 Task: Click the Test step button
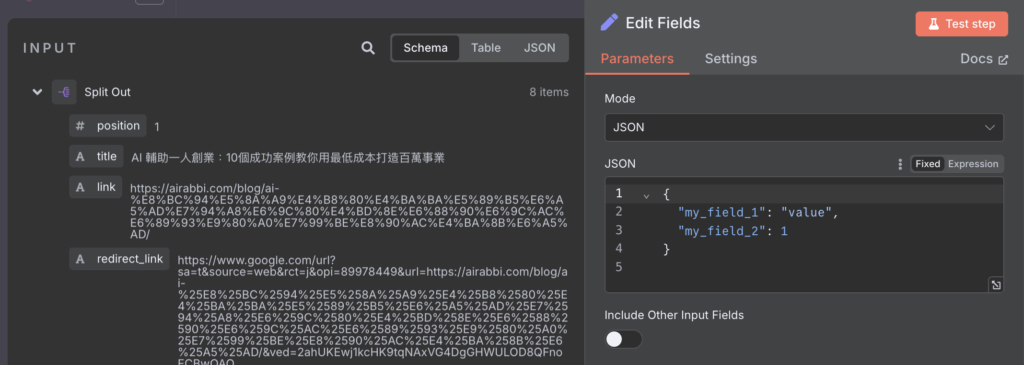click(963, 24)
